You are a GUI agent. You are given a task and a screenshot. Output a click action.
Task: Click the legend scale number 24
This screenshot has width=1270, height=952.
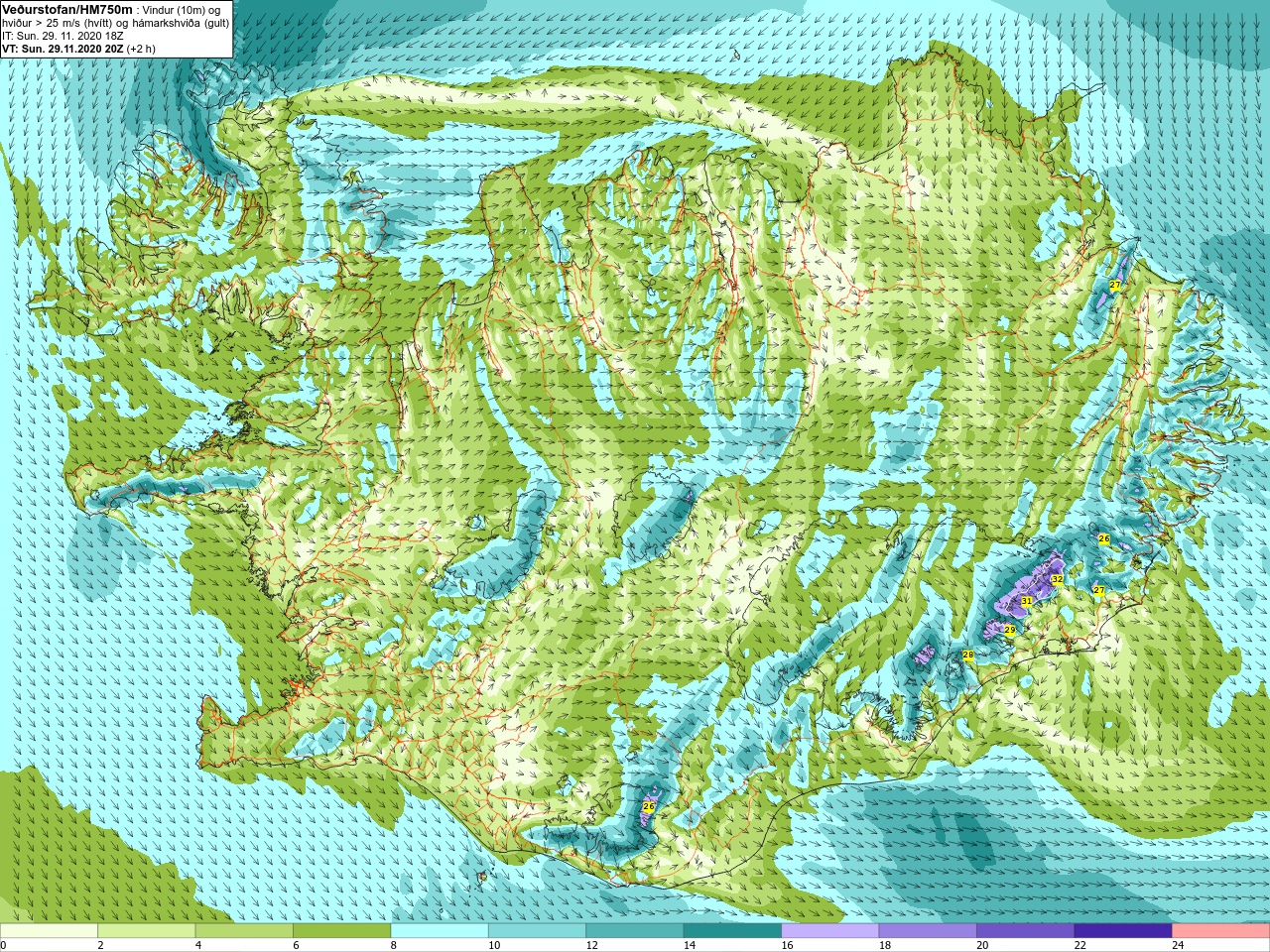[1178, 945]
